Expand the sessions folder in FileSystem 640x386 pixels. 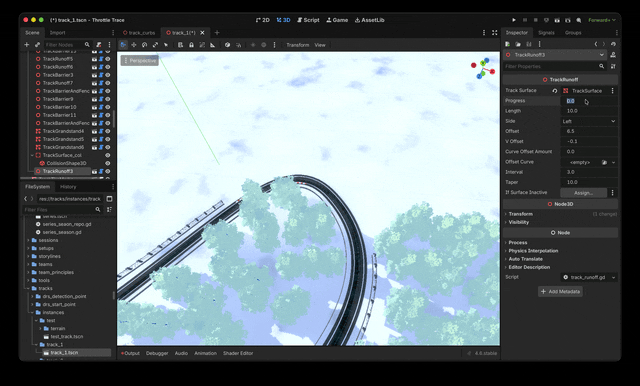pos(28,240)
